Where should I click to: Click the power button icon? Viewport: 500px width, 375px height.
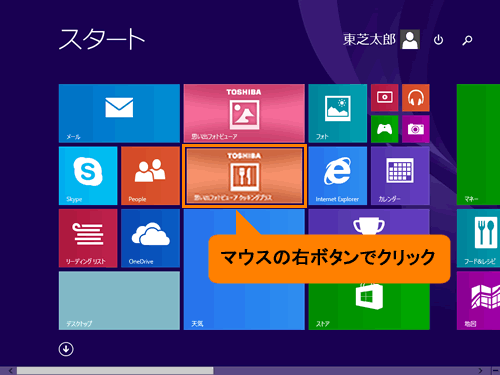click(x=438, y=40)
